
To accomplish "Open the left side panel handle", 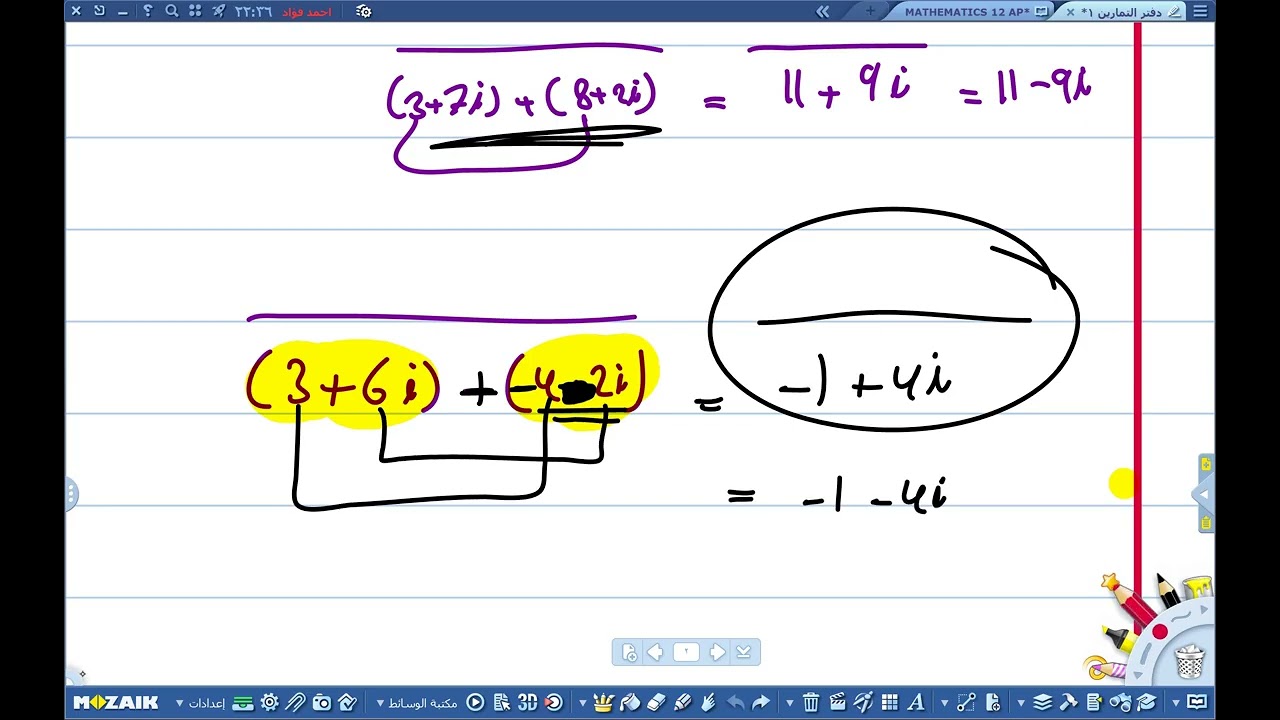I will (x=72, y=494).
